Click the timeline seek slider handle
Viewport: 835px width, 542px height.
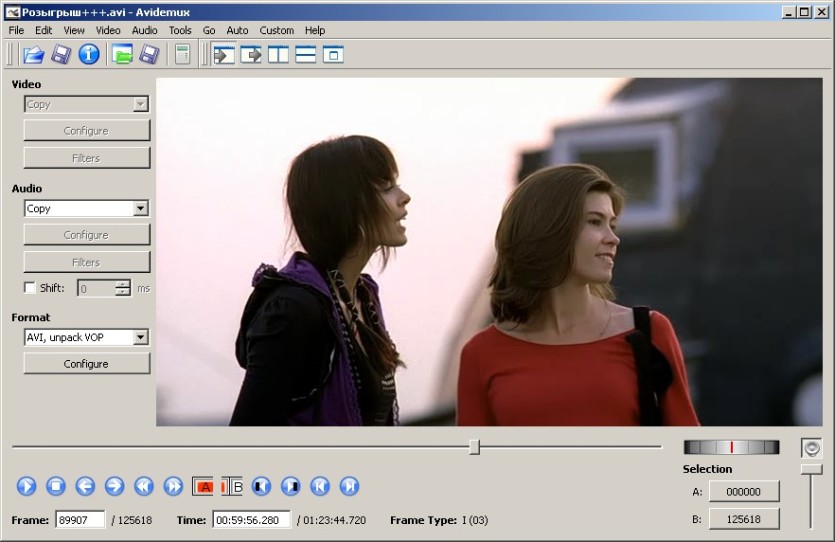pyautogui.click(x=474, y=447)
